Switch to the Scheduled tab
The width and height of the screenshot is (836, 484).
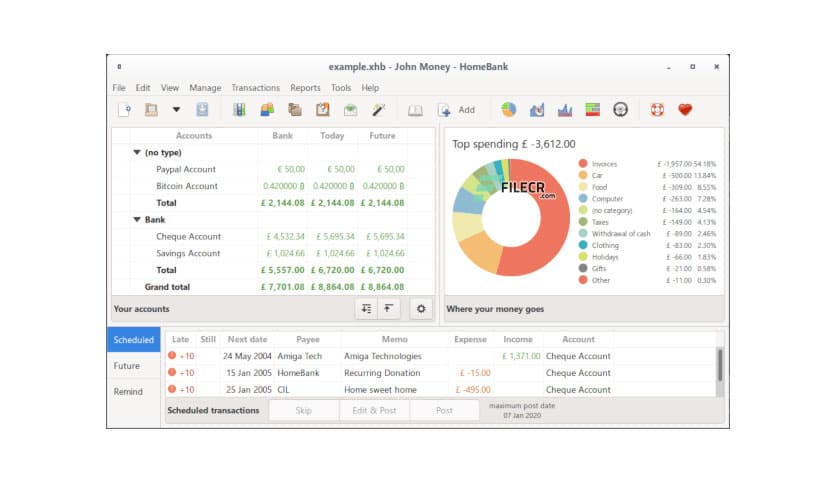point(134,340)
